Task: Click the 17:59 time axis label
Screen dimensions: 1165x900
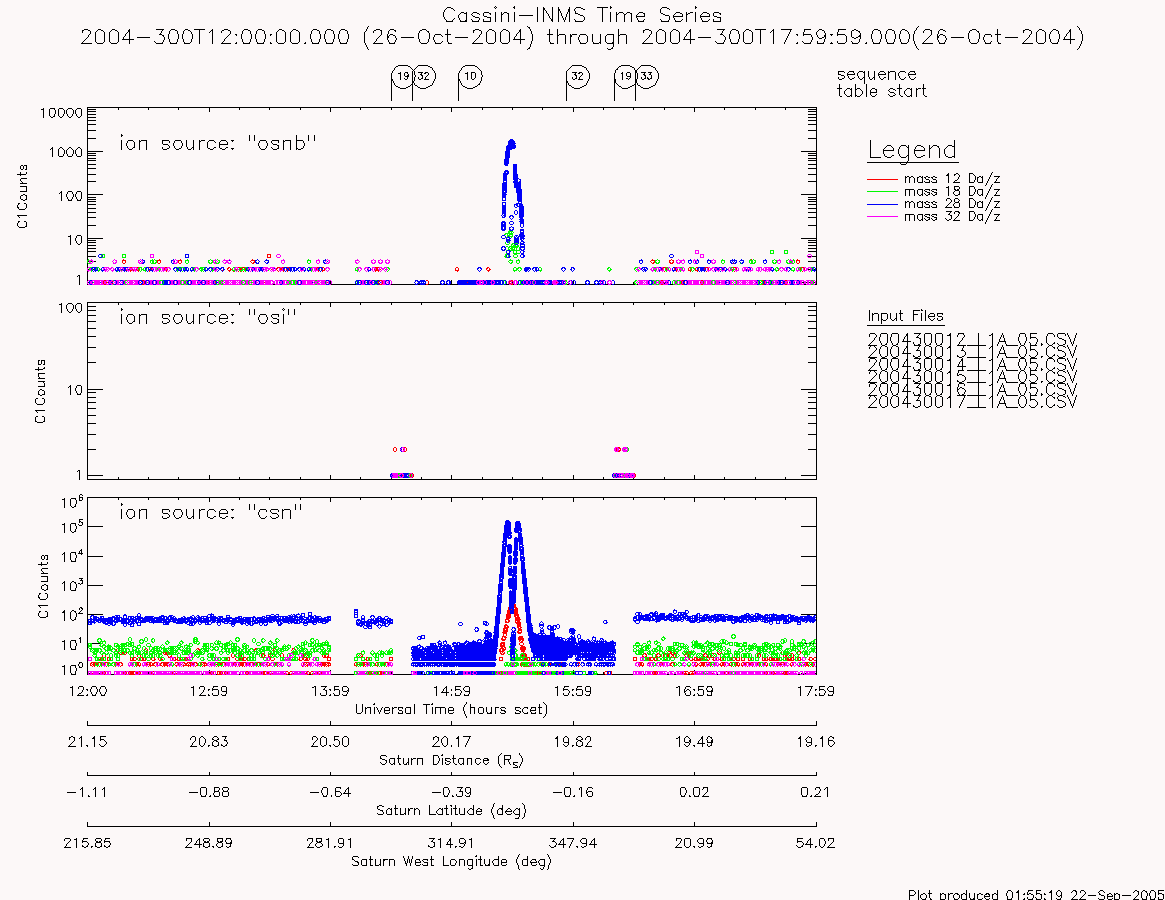Action: [x=816, y=691]
